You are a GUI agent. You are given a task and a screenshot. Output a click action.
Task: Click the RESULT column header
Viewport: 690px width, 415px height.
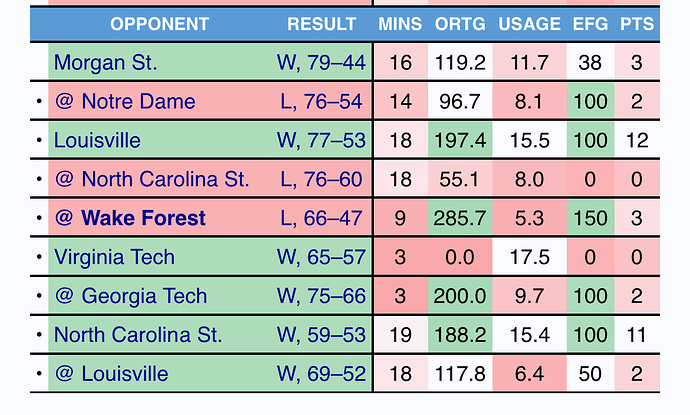coord(322,24)
